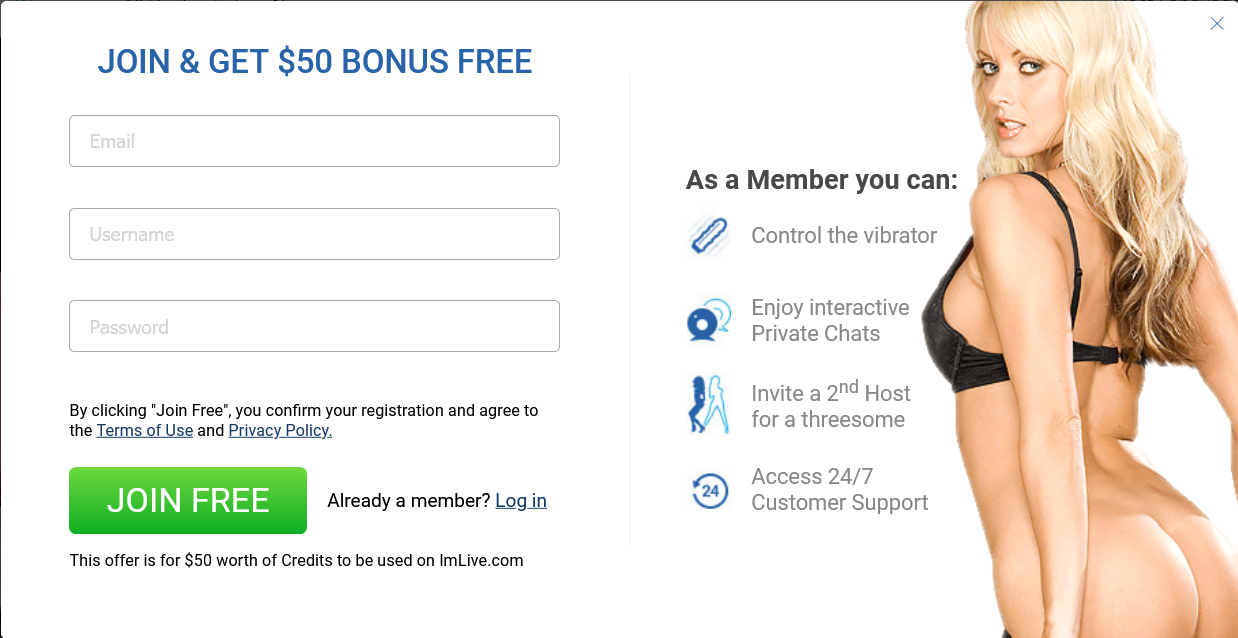Open the Privacy Policy link

click(280, 430)
